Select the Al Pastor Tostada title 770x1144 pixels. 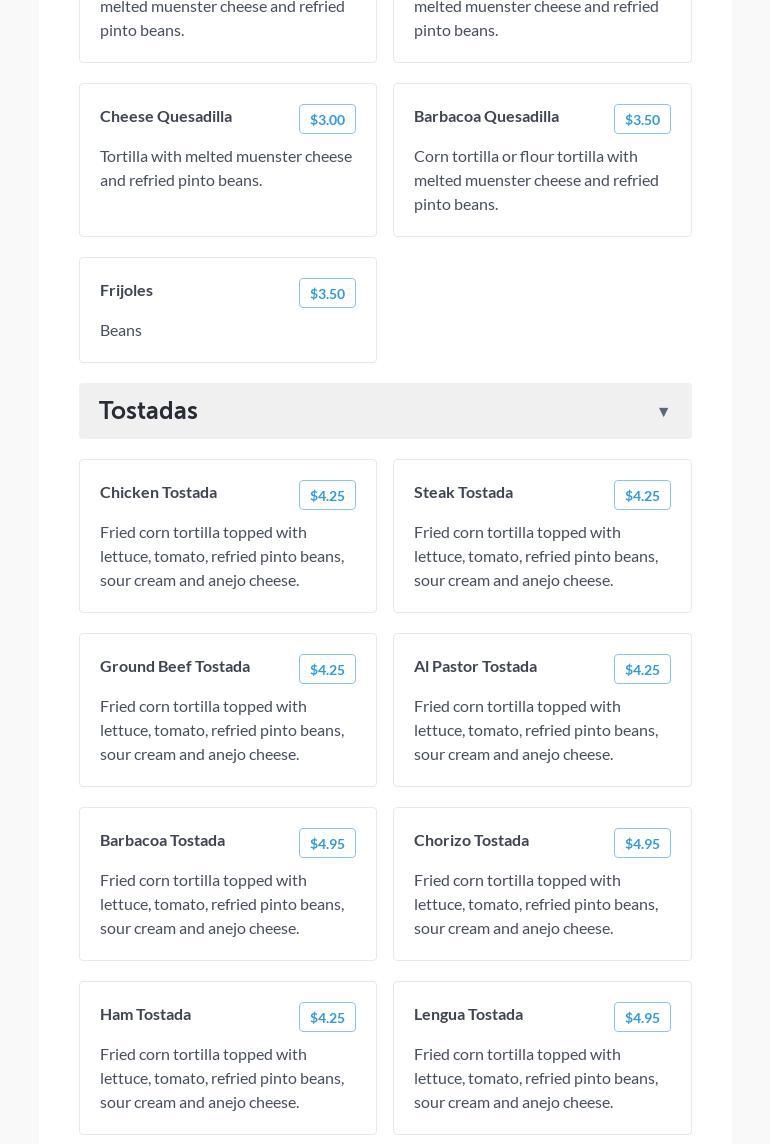pos(475,667)
